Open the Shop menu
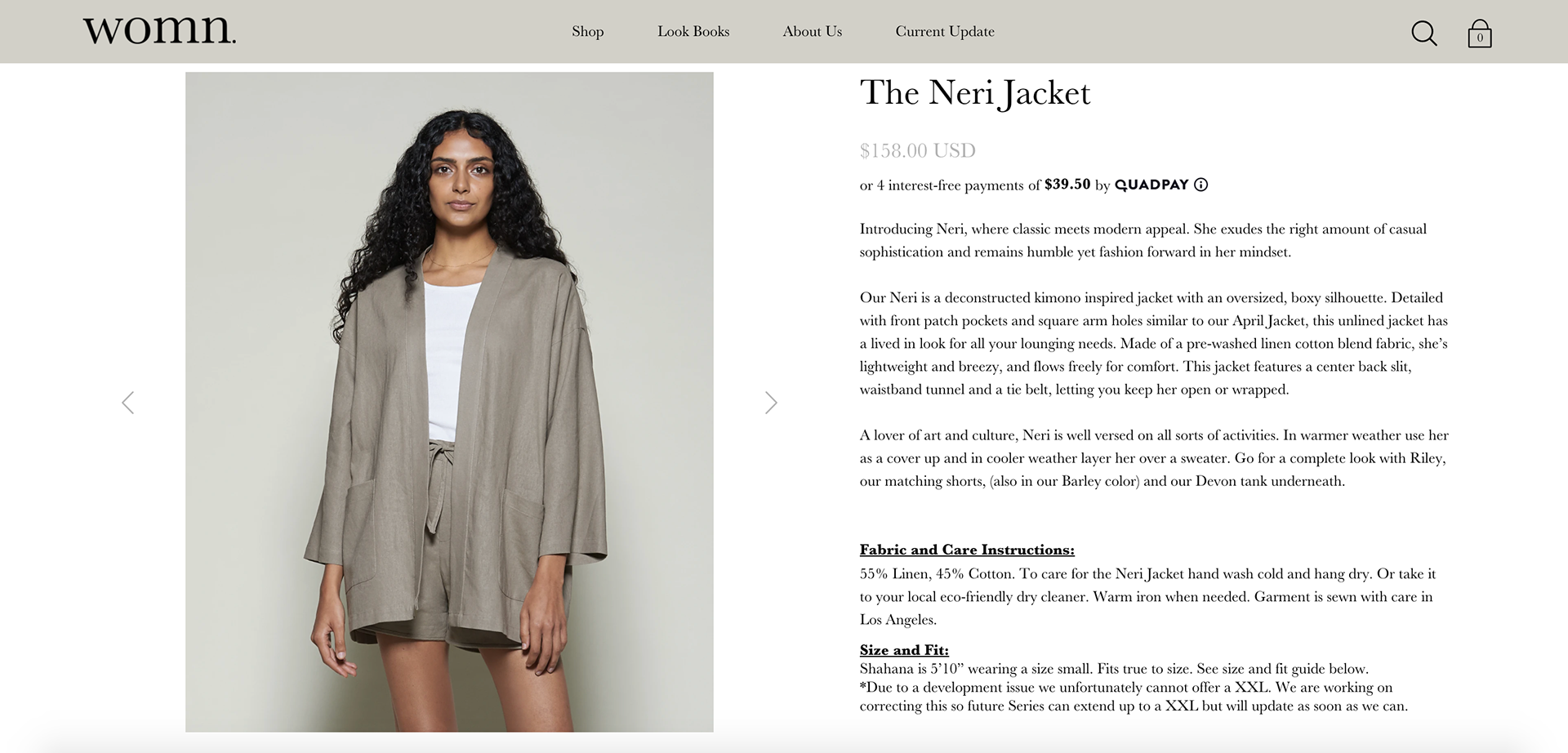1568x753 pixels. click(588, 31)
